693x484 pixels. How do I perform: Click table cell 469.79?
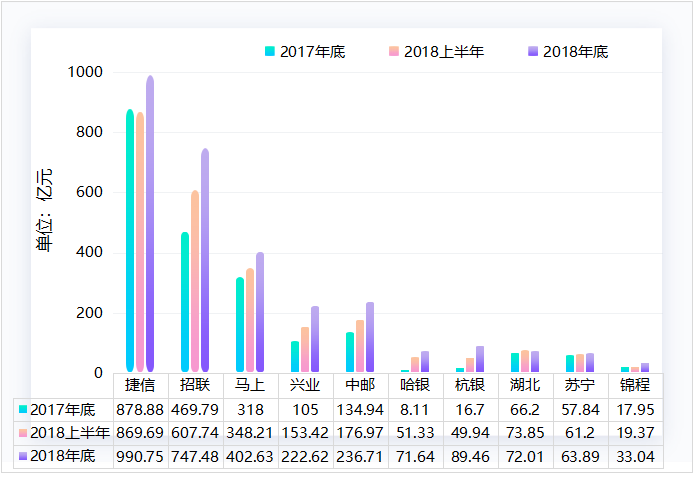(195, 410)
